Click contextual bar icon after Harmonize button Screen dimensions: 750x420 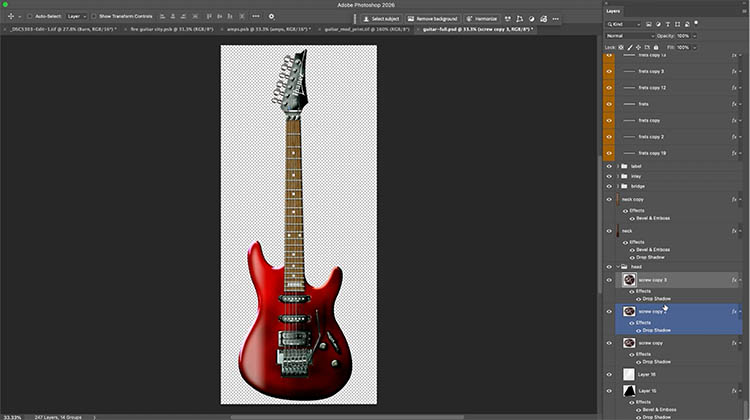(507, 19)
